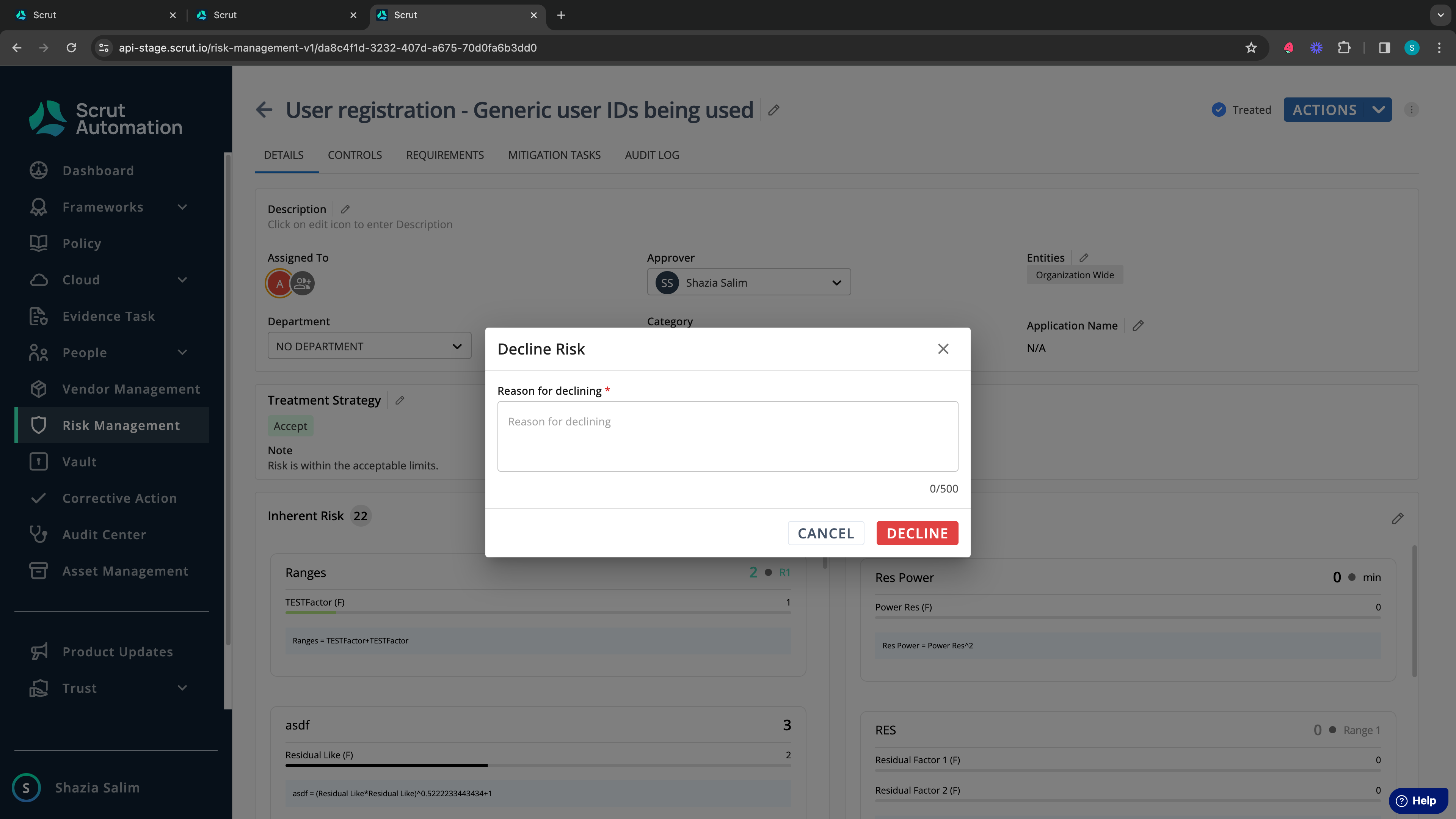
Task: Go back using arrow beside risk title
Action: pyautogui.click(x=264, y=110)
